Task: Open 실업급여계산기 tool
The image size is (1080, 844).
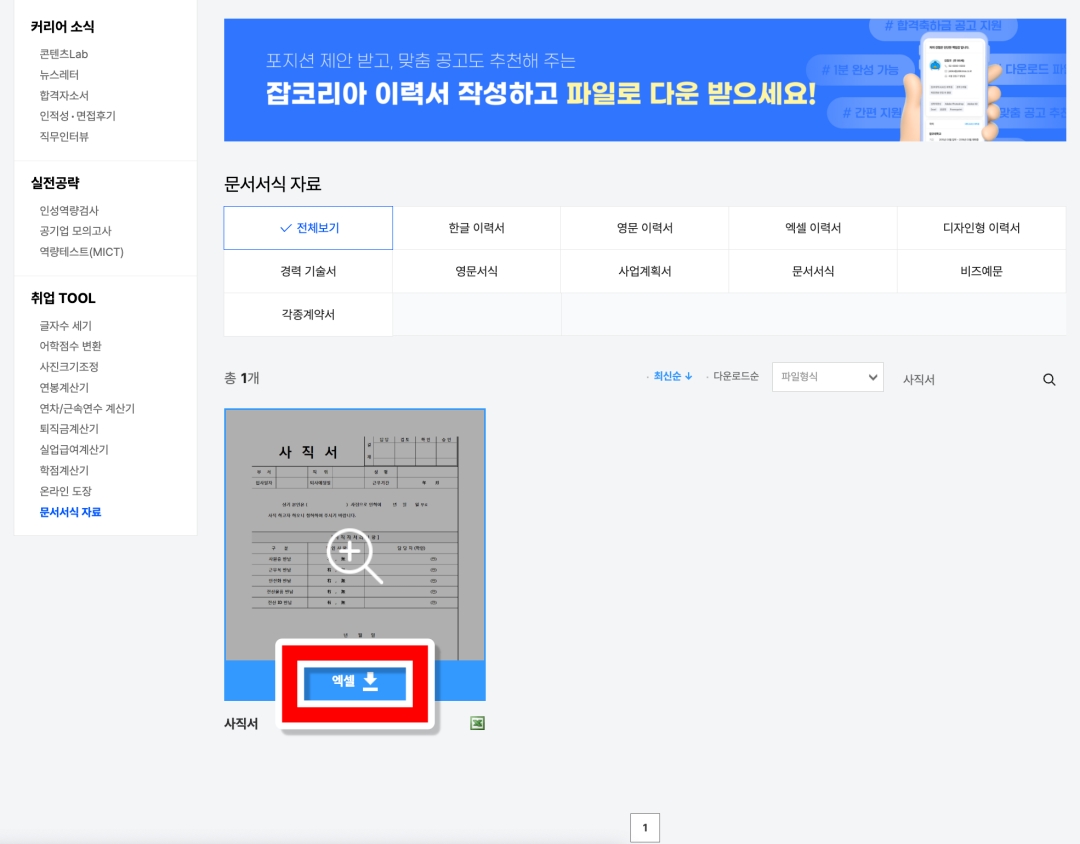Action: click(x=74, y=449)
